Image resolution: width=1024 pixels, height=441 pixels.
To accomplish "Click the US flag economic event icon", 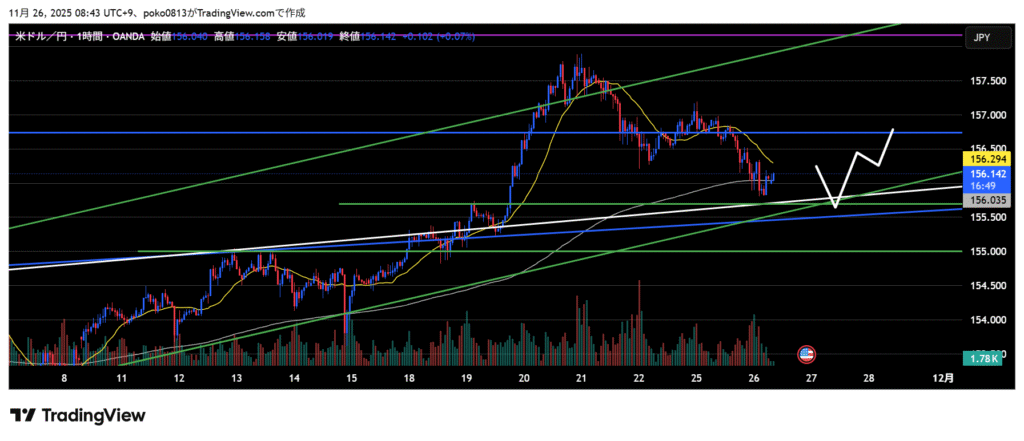I will pos(807,354).
